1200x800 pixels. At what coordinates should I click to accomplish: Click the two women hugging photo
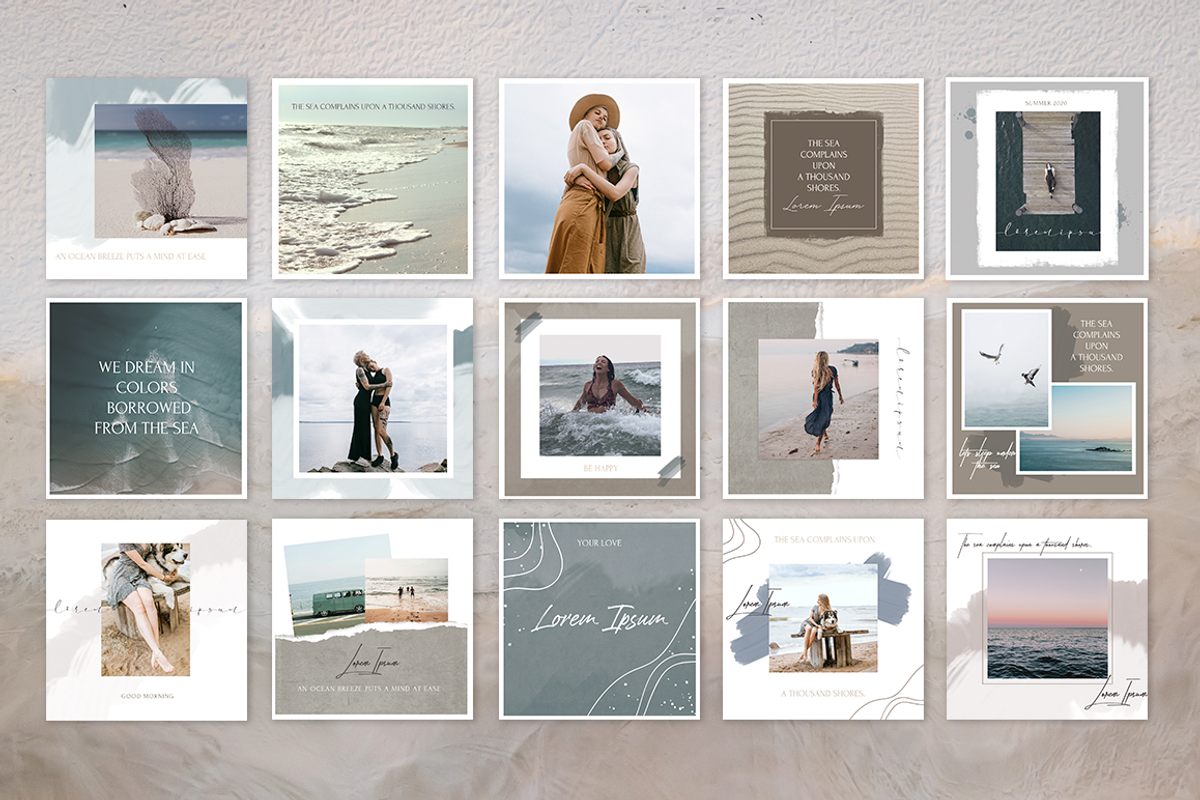[598, 178]
